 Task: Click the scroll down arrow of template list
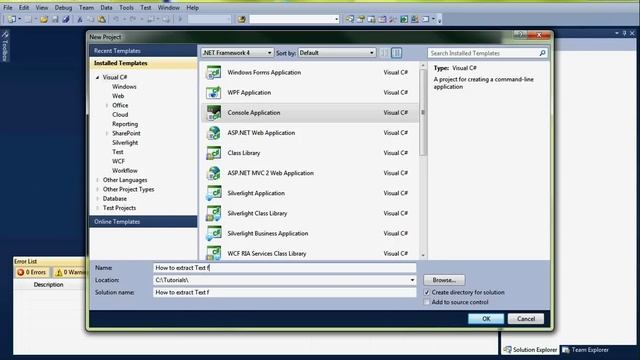[x=423, y=256]
